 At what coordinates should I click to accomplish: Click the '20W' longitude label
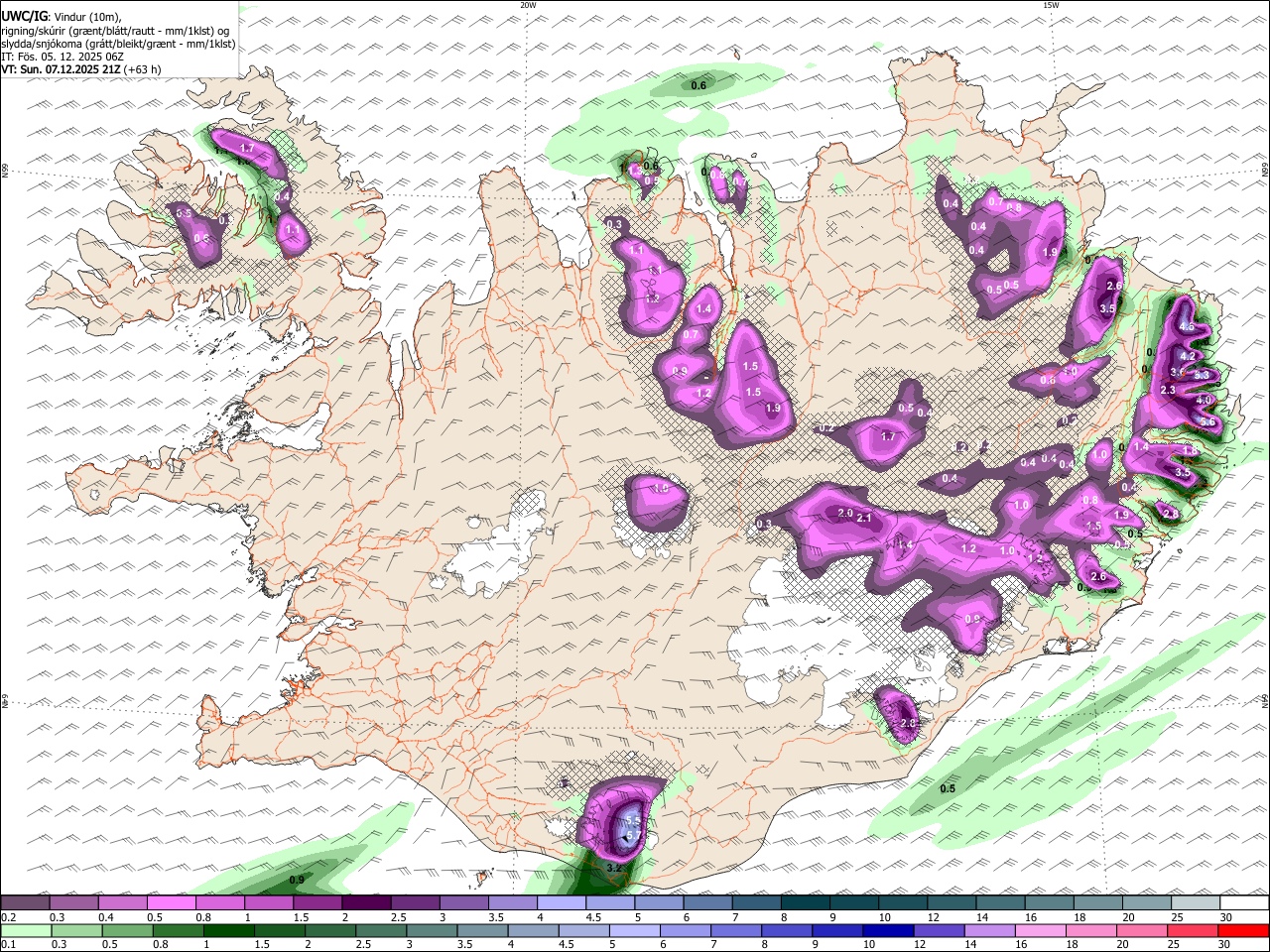pyautogui.click(x=528, y=5)
